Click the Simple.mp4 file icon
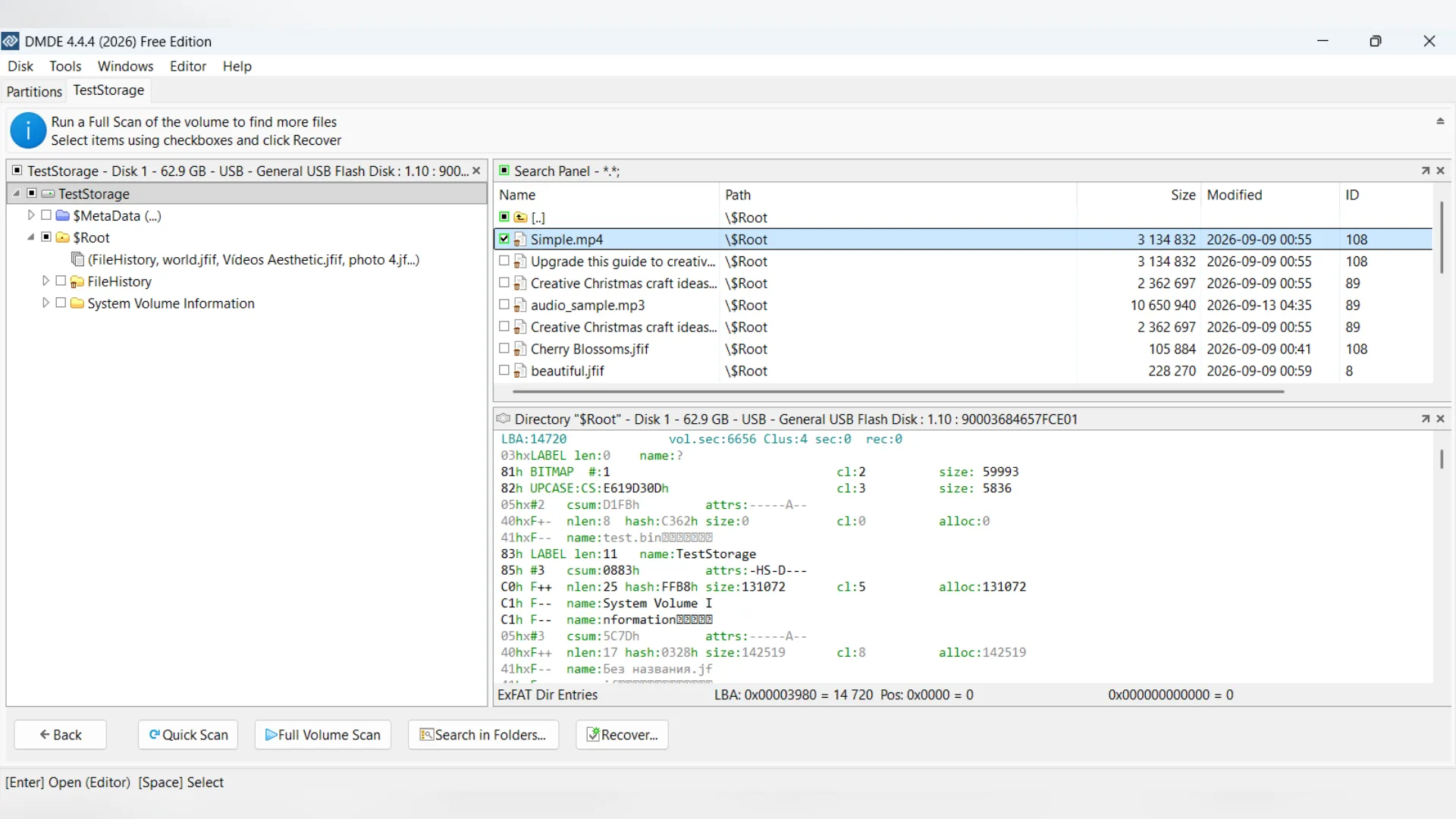This screenshot has width=1456, height=819. coord(520,240)
